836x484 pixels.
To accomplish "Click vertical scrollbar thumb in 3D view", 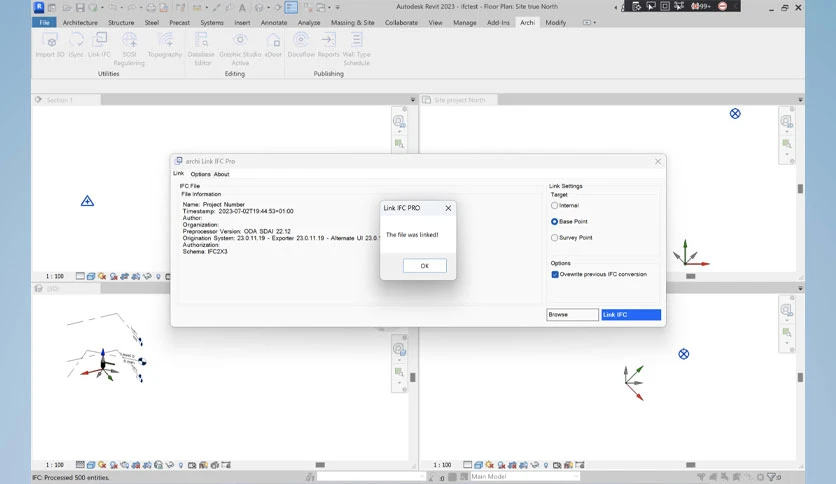I will click(413, 377).
